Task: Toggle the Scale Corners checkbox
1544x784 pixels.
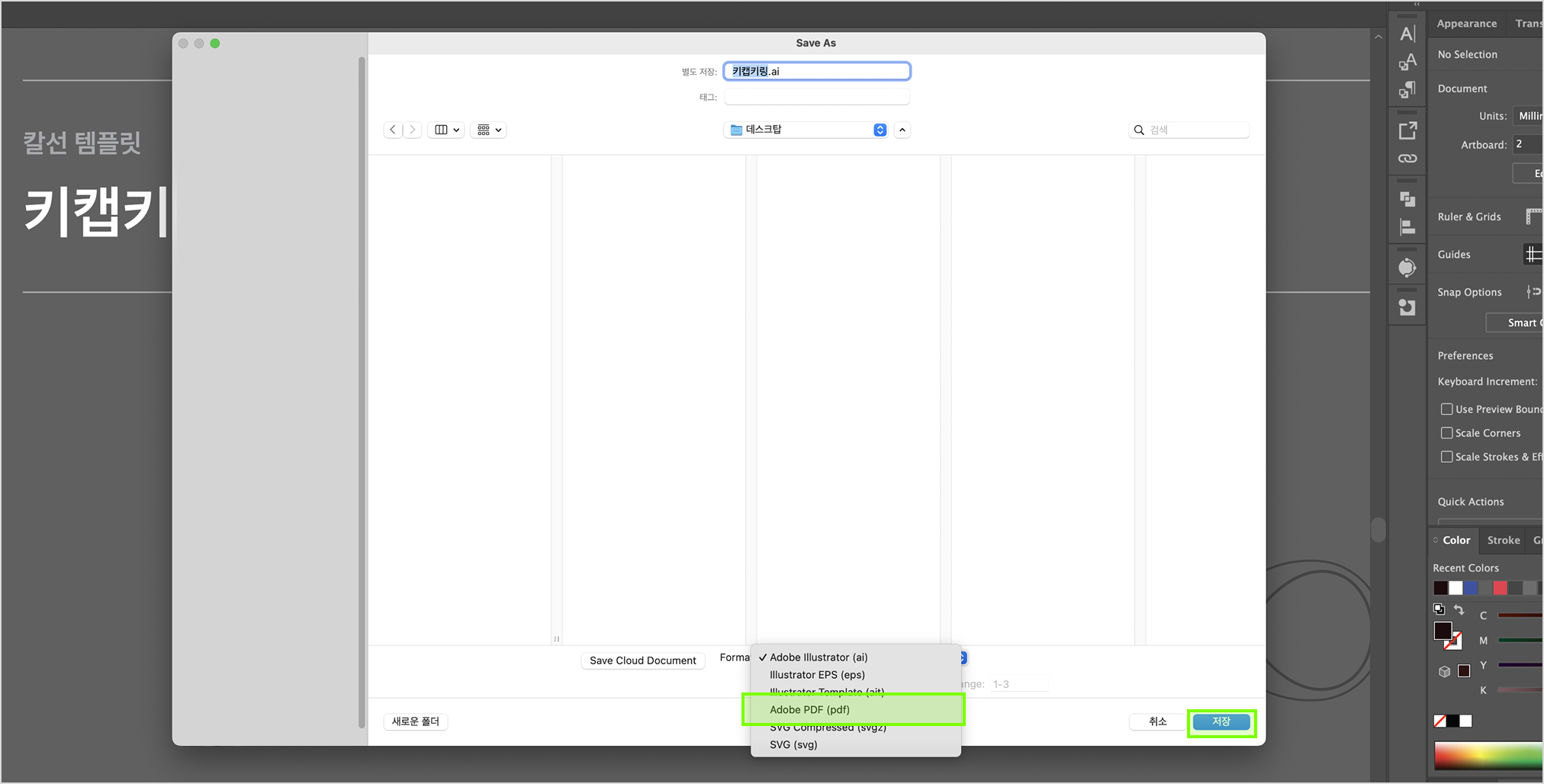Action: pos(1446,433)
